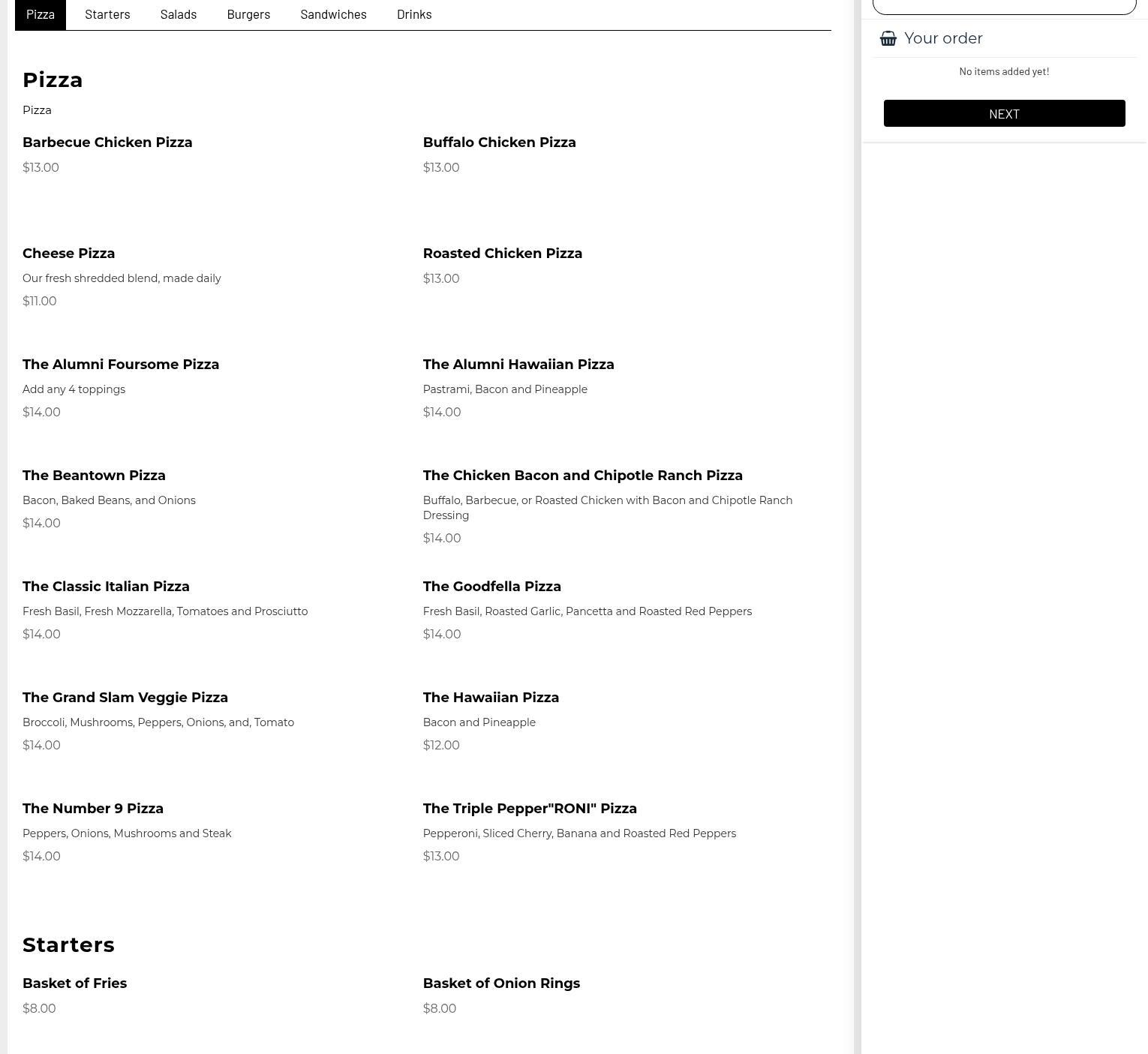Open the Drinks tab
The width and height of the screenshot is (1148, 1054).
tap(414, 14)
